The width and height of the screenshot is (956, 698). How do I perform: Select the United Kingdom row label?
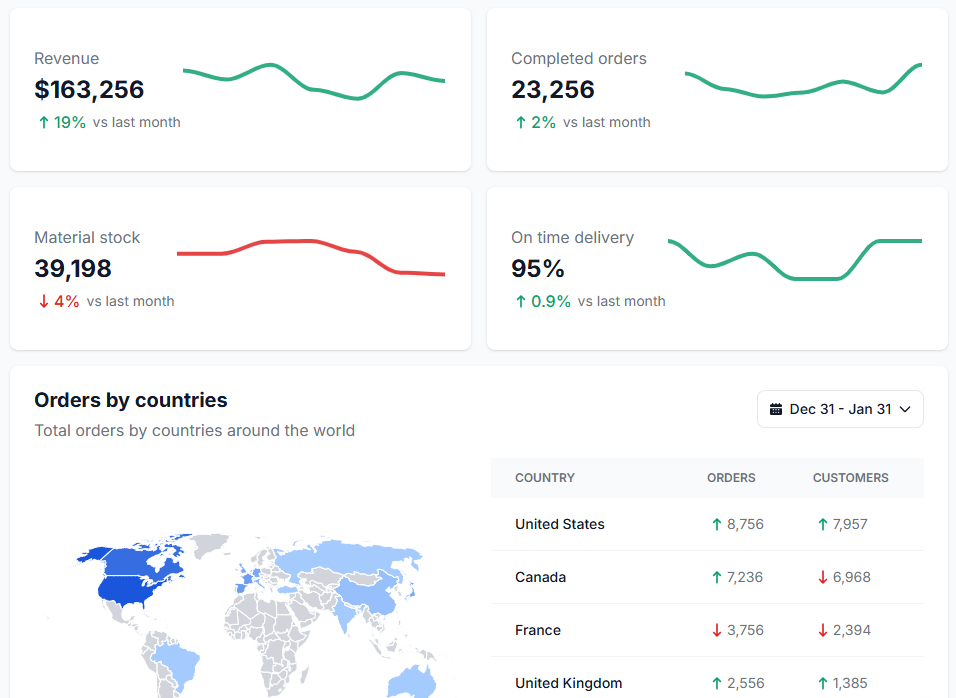coord(568,683)
